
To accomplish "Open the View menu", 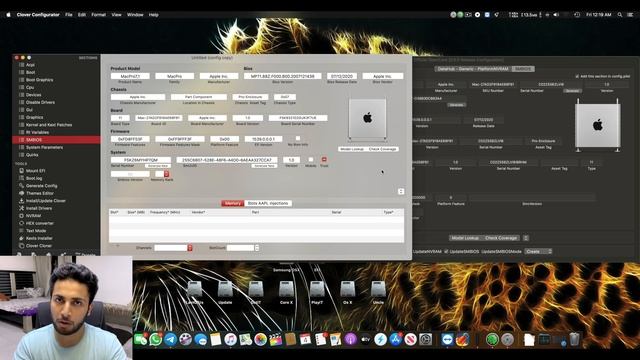I will point(116,15).
